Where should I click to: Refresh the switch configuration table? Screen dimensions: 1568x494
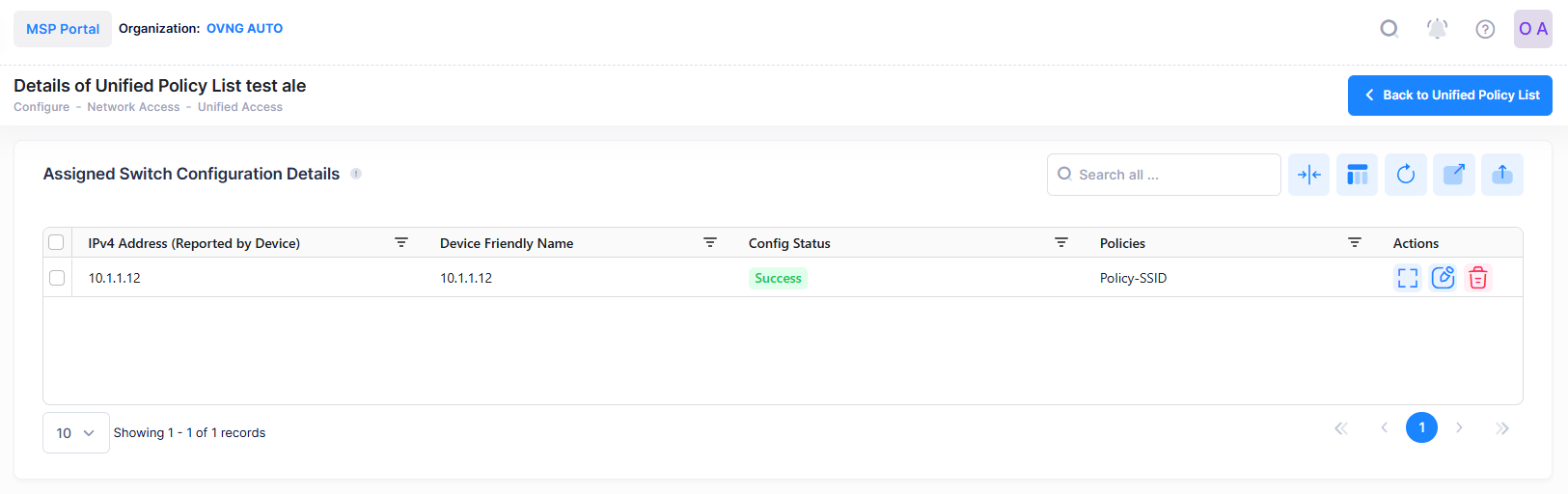[1405, 175]
